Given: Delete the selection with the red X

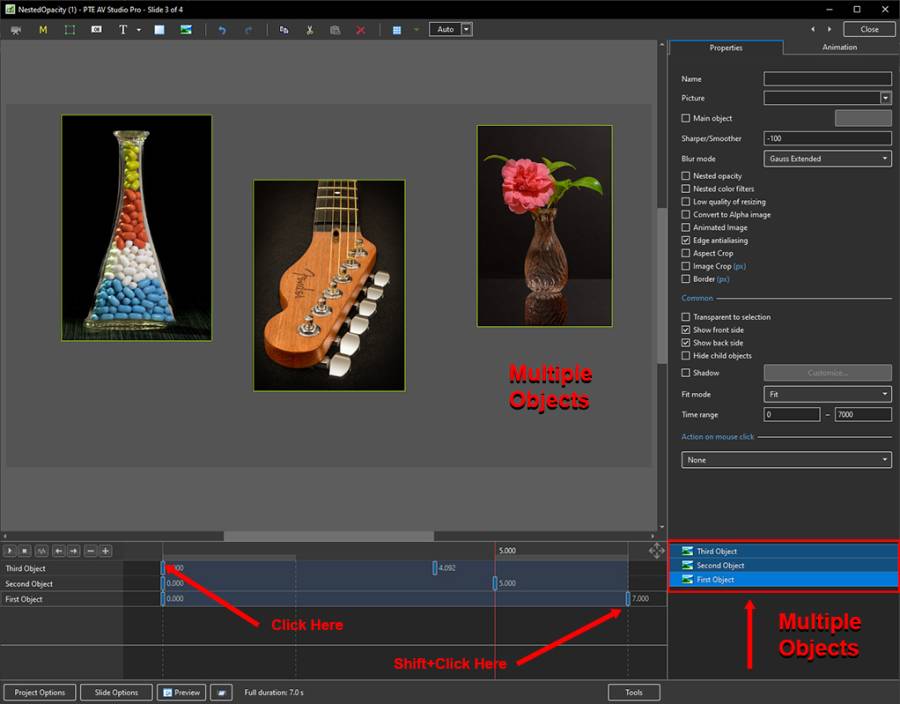Looking at the screenshot, I should [x=360, y=30].
